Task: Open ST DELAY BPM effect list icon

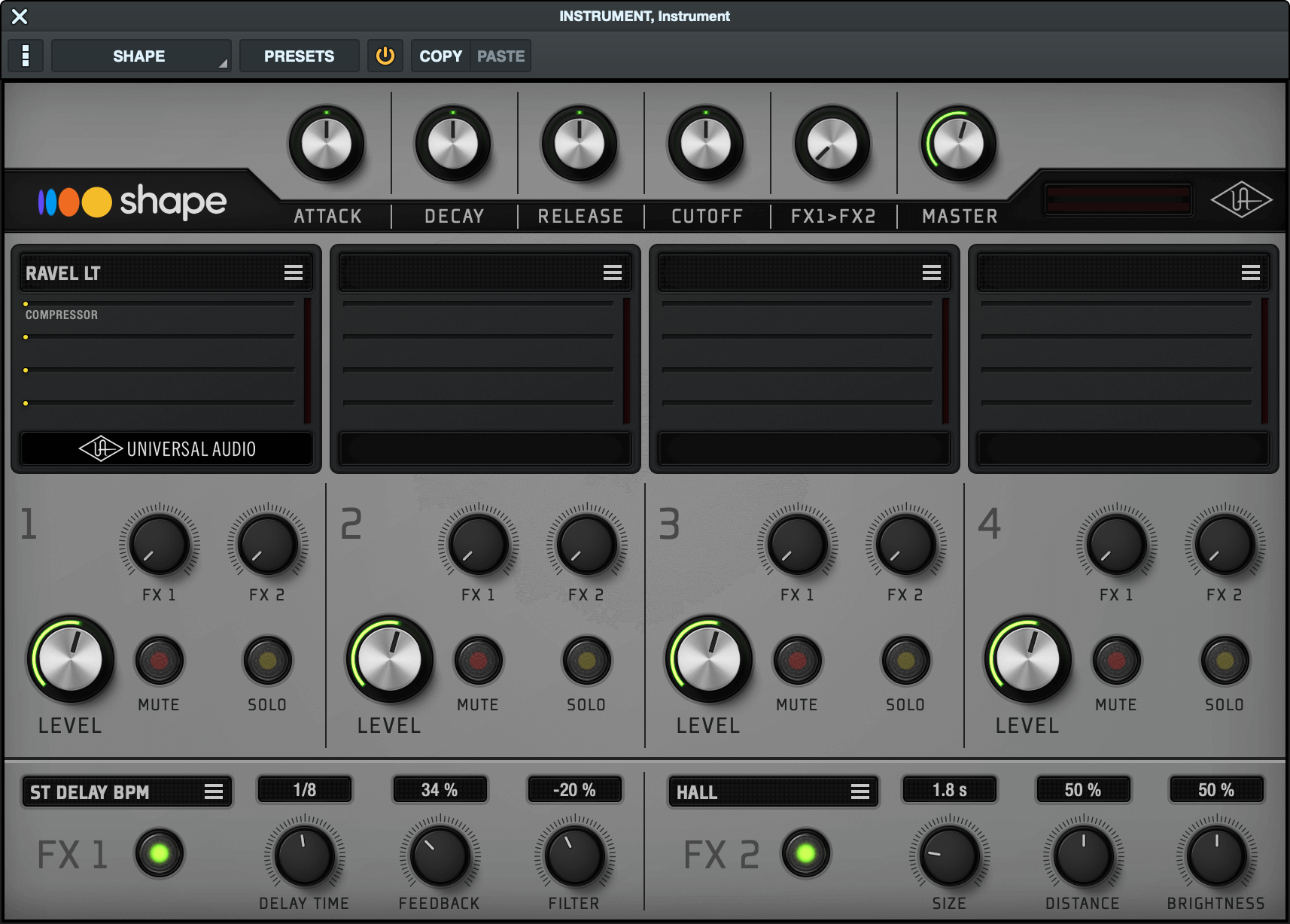Action: click(x=214, y=792)
